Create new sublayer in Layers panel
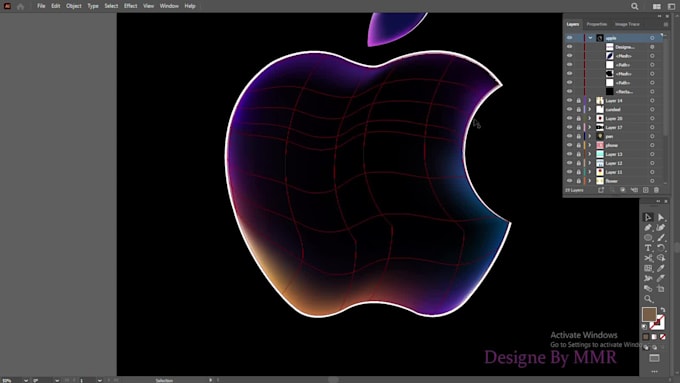The width and height of the screenshot is (680, 383). click(634, 190)
